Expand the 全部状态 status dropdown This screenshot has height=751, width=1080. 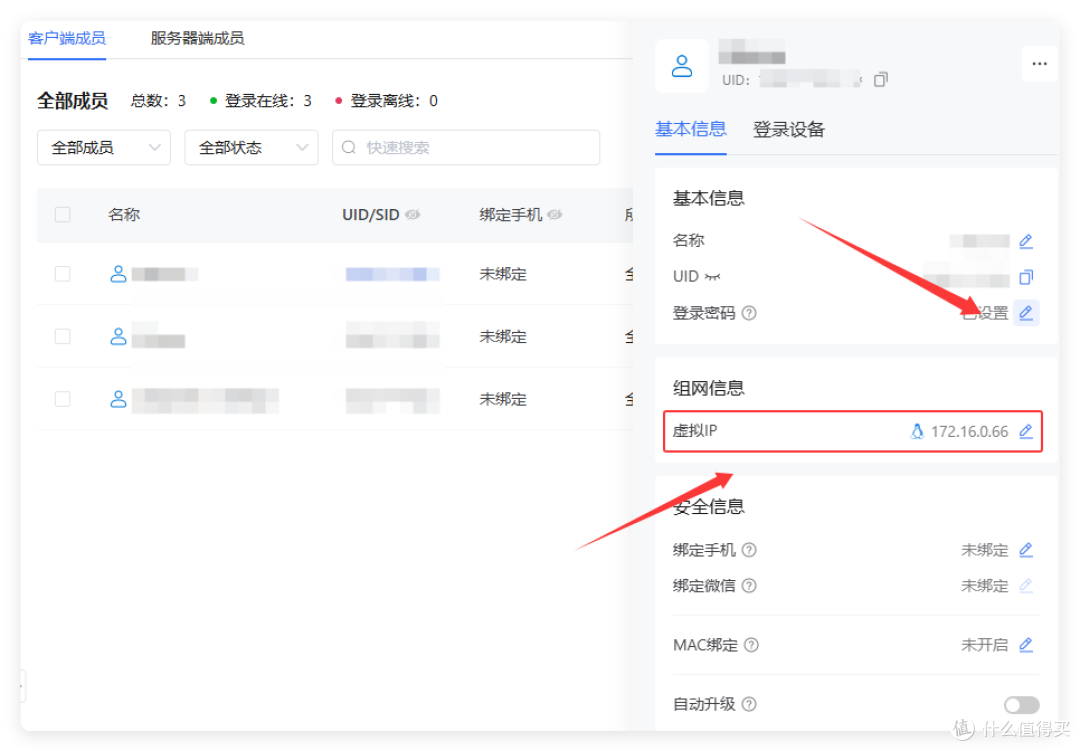(251, 147)
